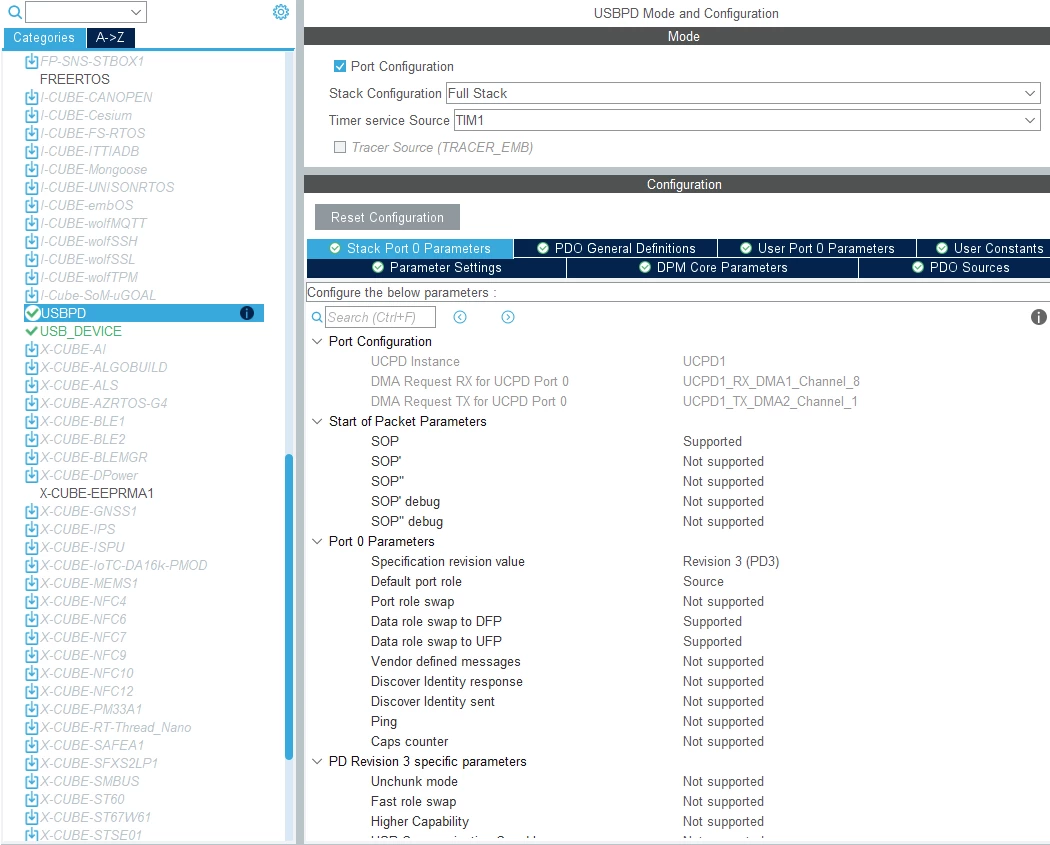Select USB_DEVICE in the category list
The image size is (1050, 845).
(x=80, y=331)
